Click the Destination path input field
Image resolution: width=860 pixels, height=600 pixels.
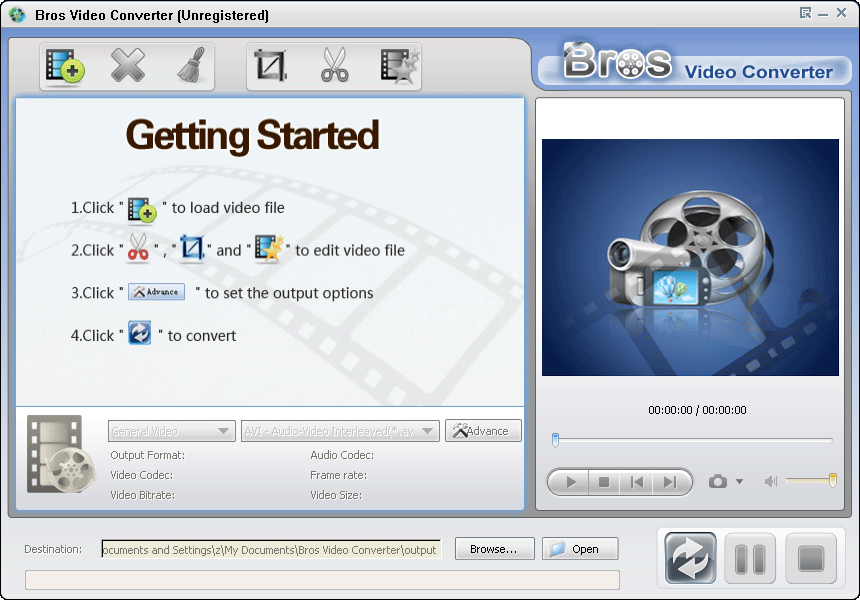click(x=270, y=549)
